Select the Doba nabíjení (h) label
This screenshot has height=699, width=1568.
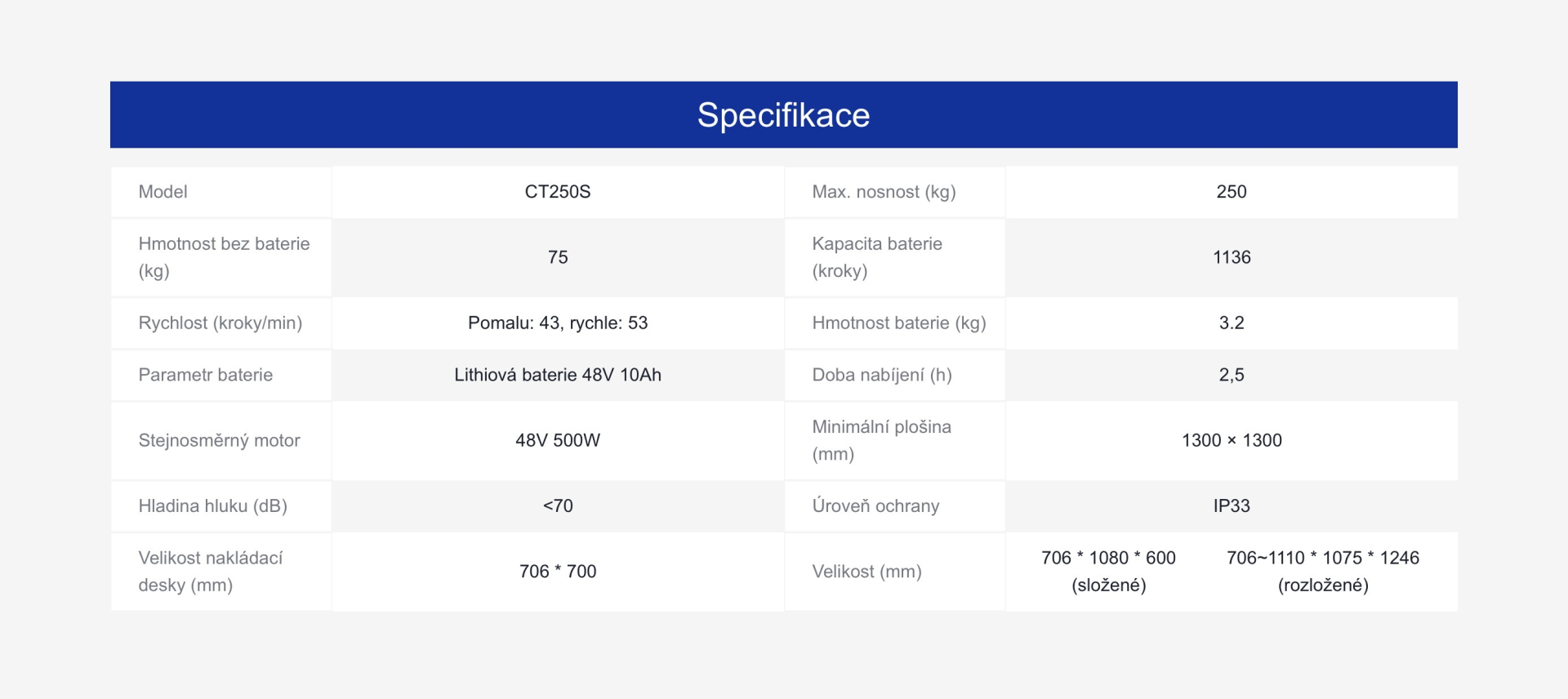(x=882, y=375)
